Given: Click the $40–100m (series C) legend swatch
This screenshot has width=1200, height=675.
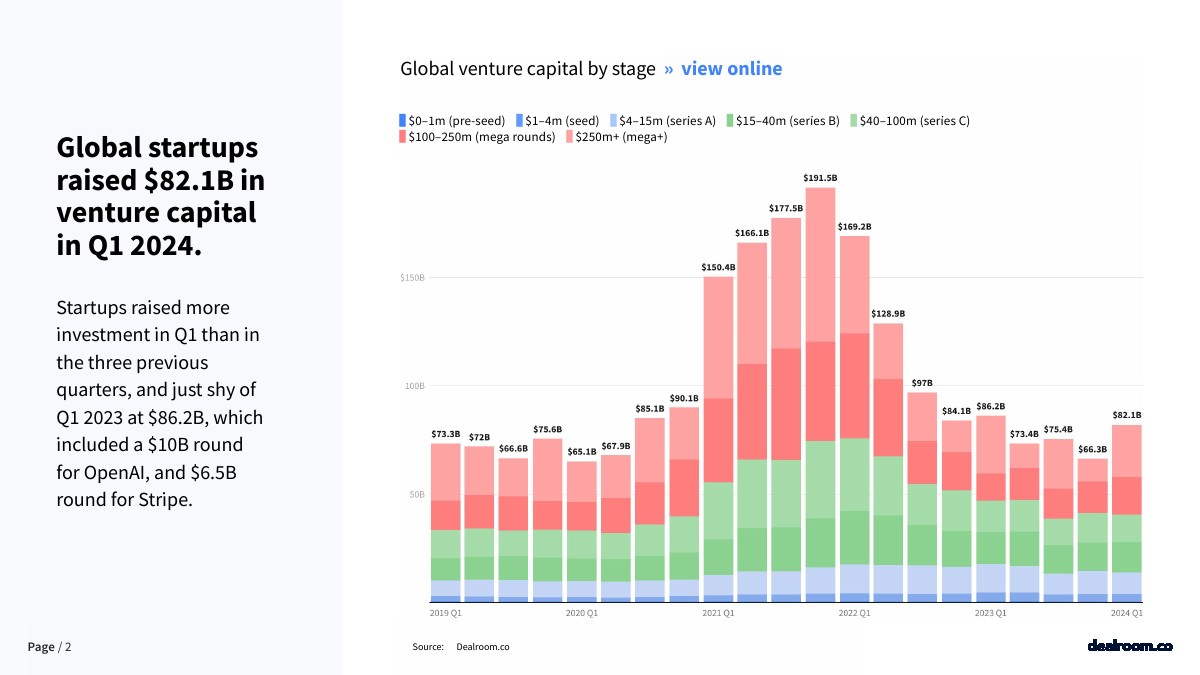Looking at the screenshot, I should 853,121.
